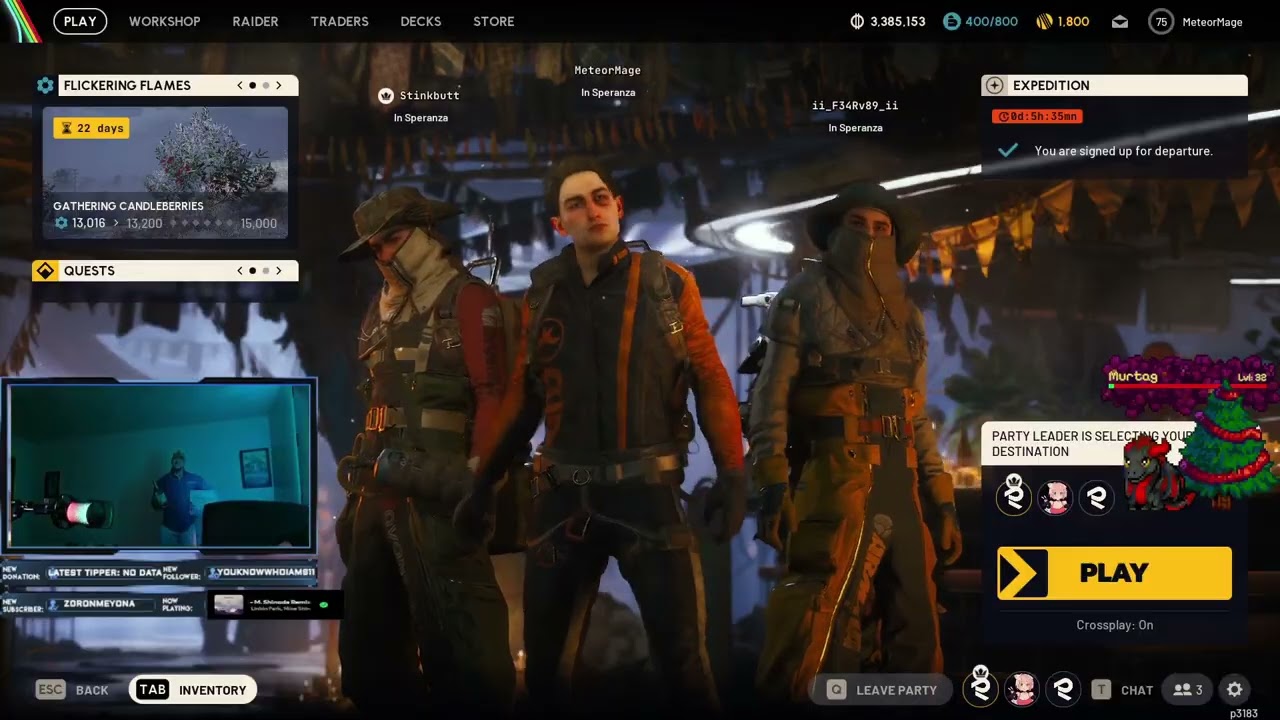The image size is (1280, 720).
Task: Click the coin currency icon beside 3,385,153
Action: [857, 21]
